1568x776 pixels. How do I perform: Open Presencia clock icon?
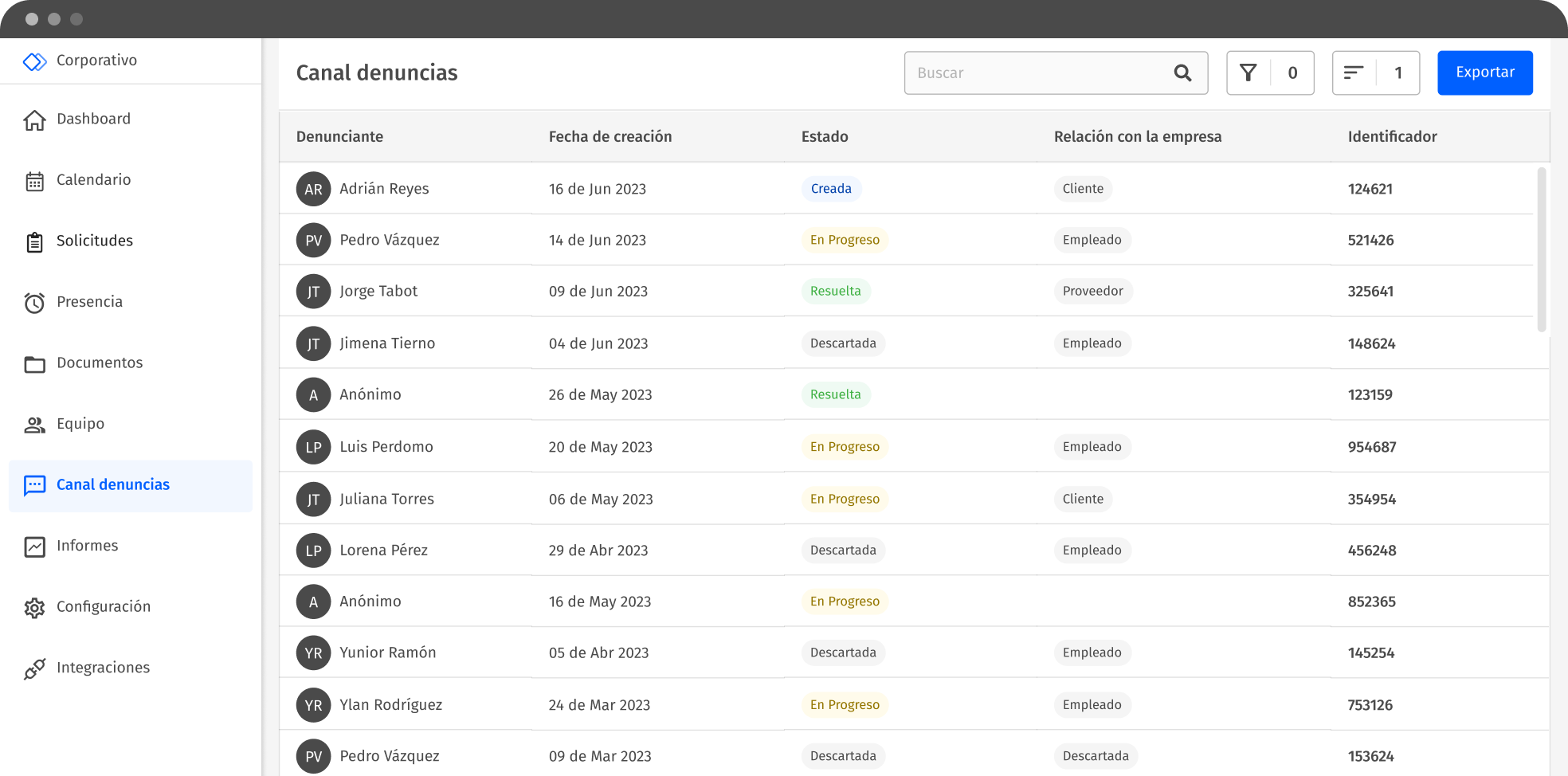tap(34, 303)
